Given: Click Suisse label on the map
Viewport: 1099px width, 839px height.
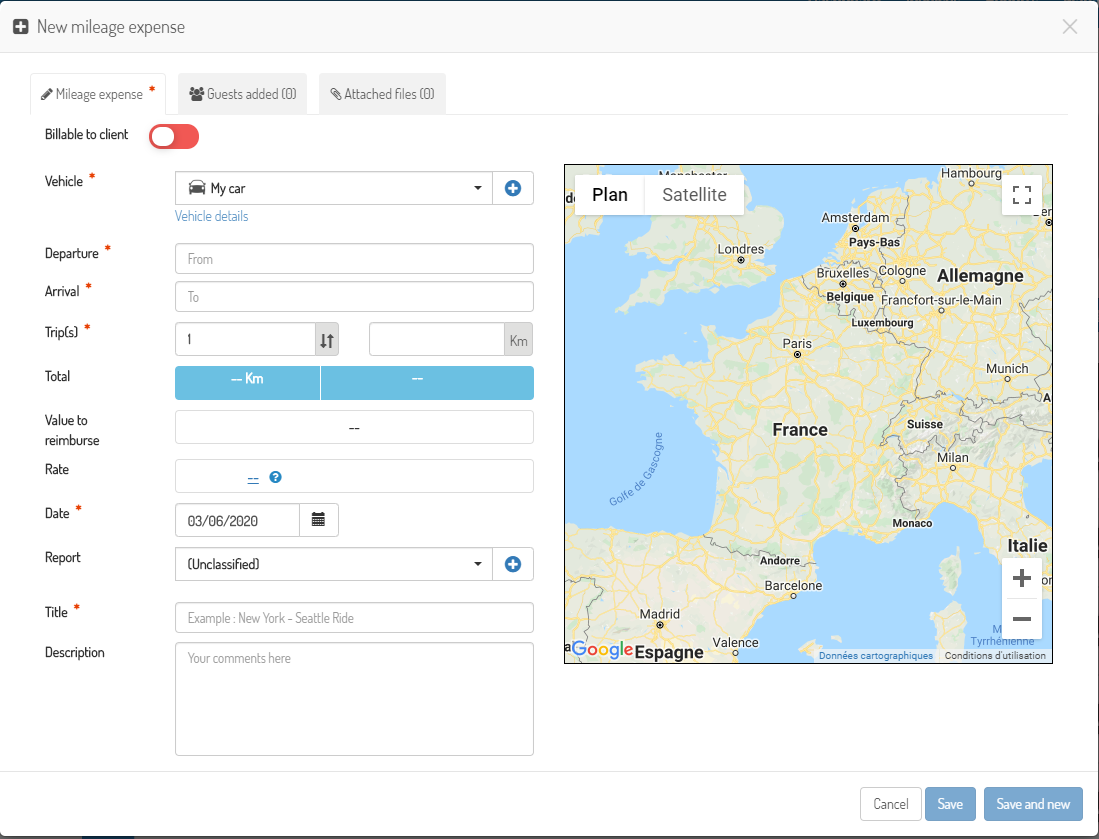Looking at the screenshot, I should 924,424.
